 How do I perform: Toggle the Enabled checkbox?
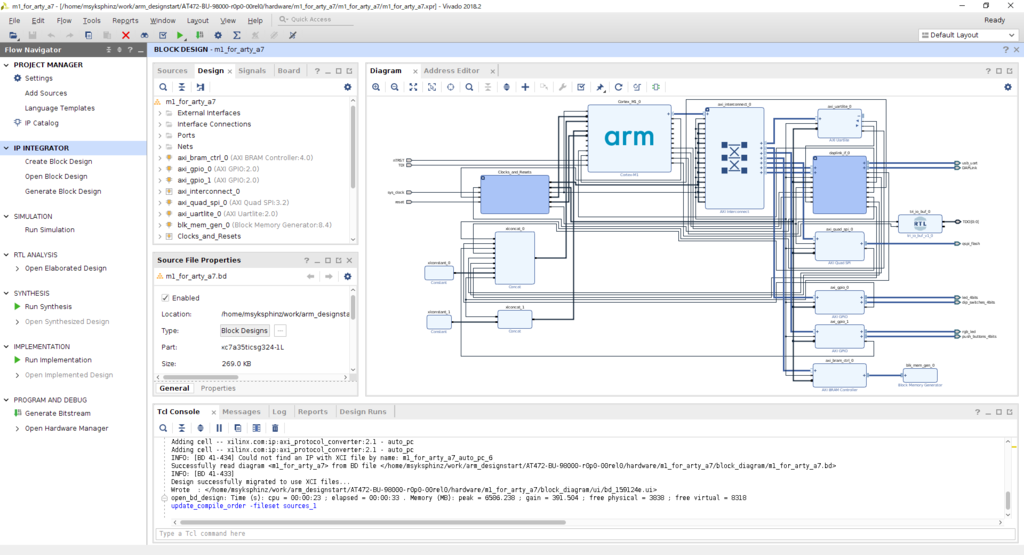[165, 298]
